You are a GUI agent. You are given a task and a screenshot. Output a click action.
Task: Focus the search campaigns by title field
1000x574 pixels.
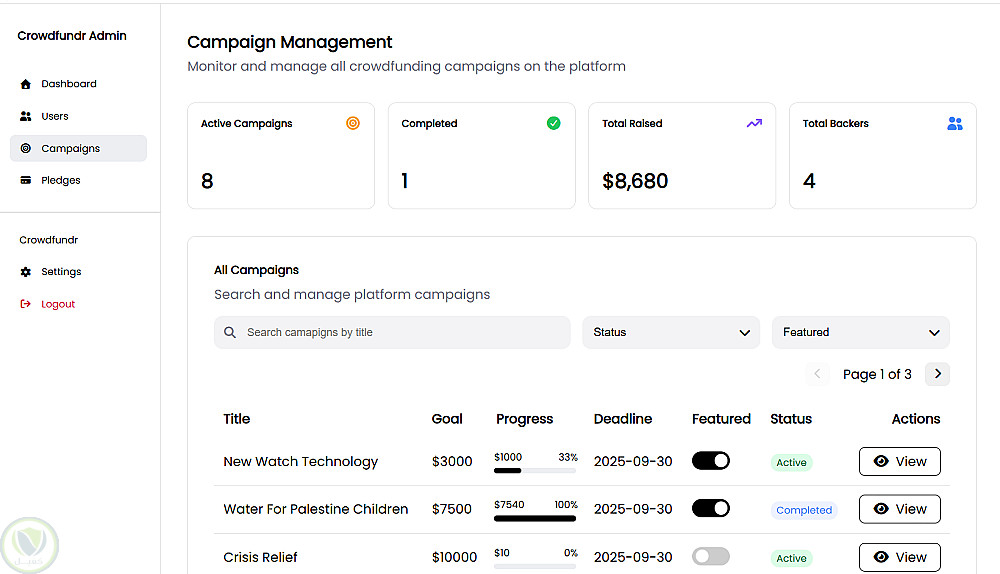[400, 333]
